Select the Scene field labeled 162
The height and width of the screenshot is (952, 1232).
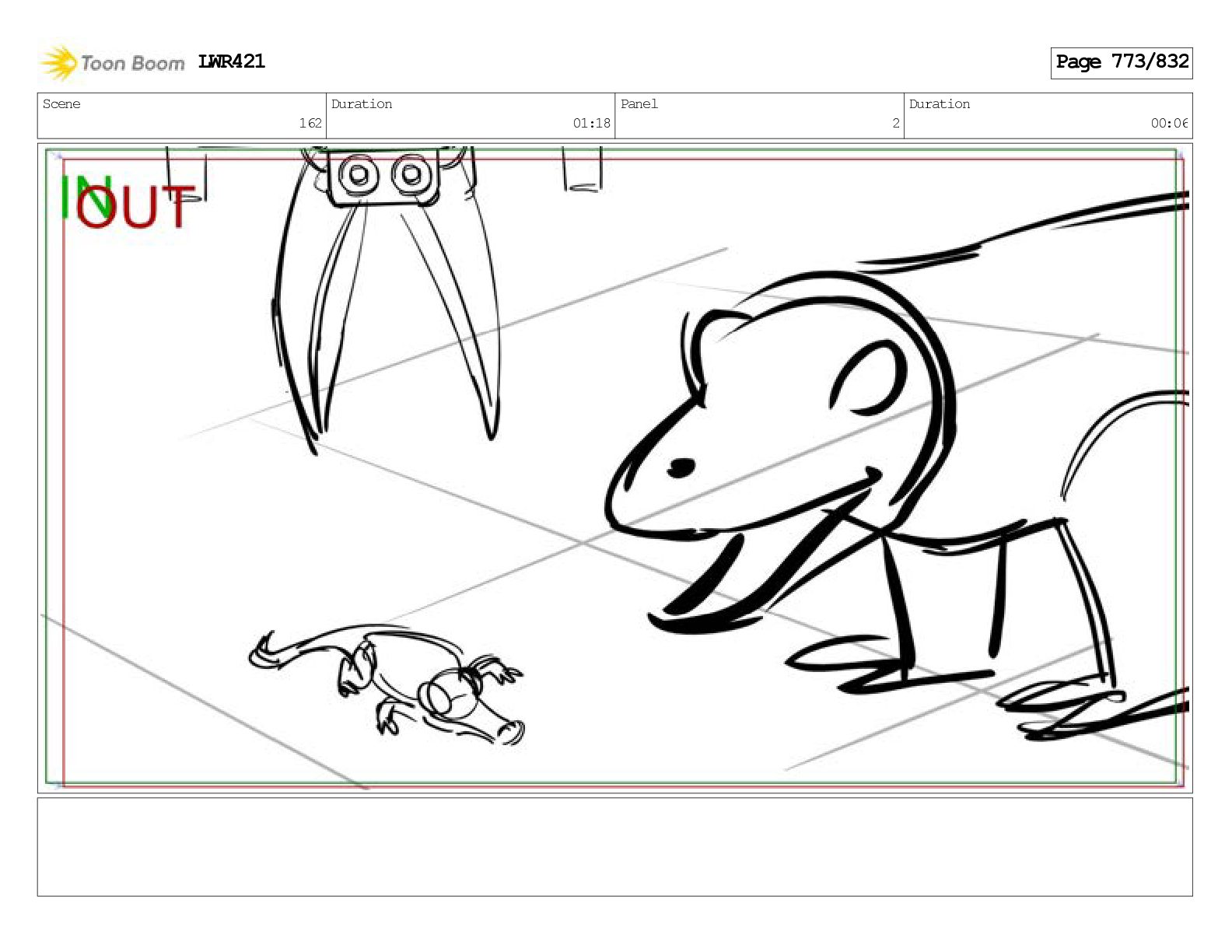pos(182,116)
